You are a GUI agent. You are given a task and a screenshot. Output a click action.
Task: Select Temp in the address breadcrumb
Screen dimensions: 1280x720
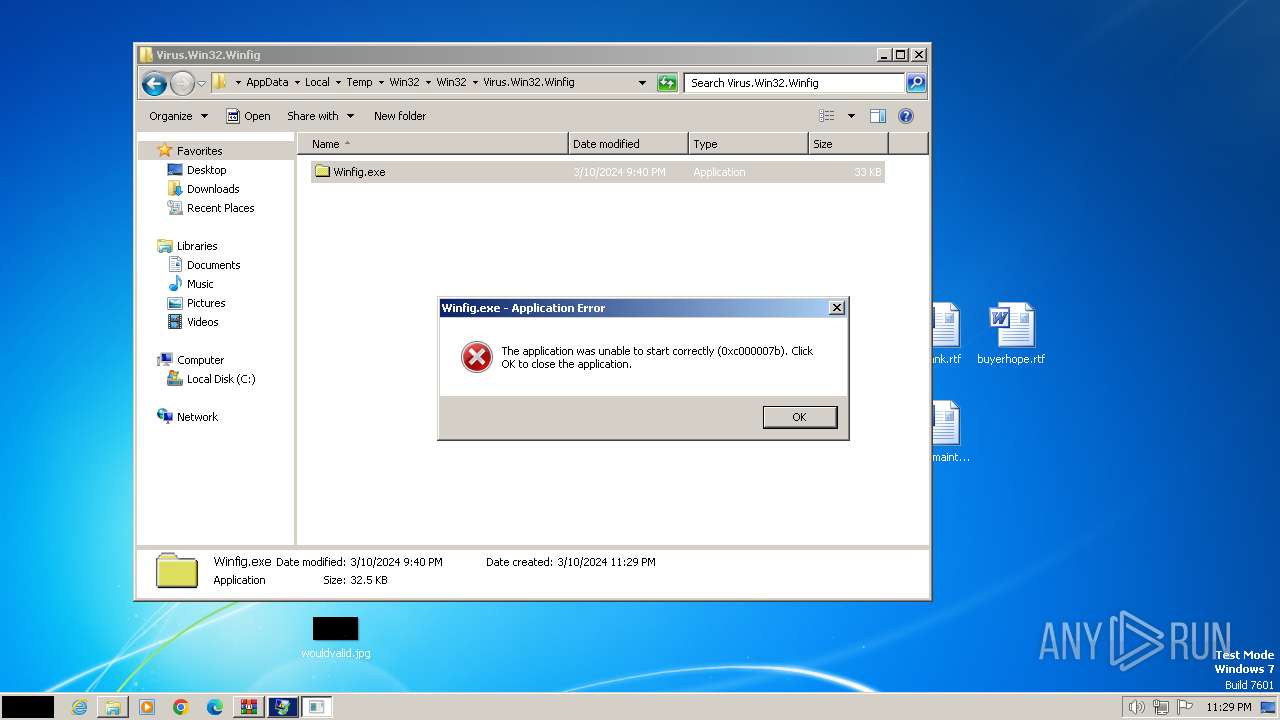(x=359, y=82)
